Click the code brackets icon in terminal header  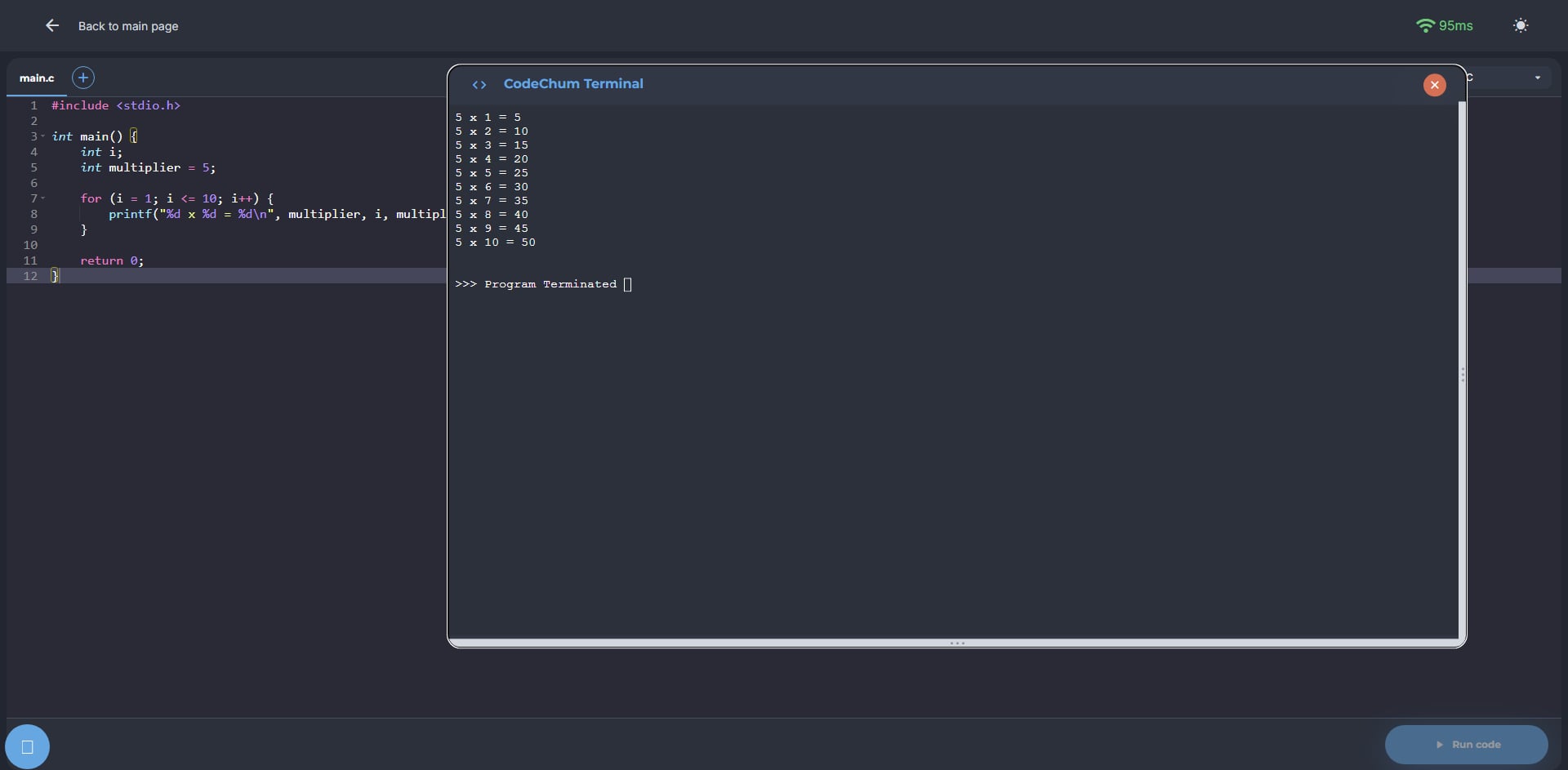click(x=479, y=84)
